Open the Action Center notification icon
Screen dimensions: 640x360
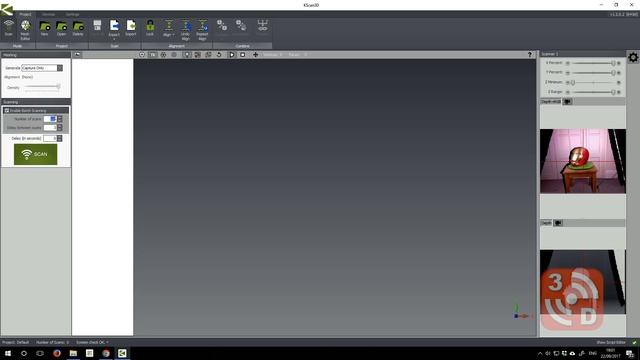(x=630, y=353)
